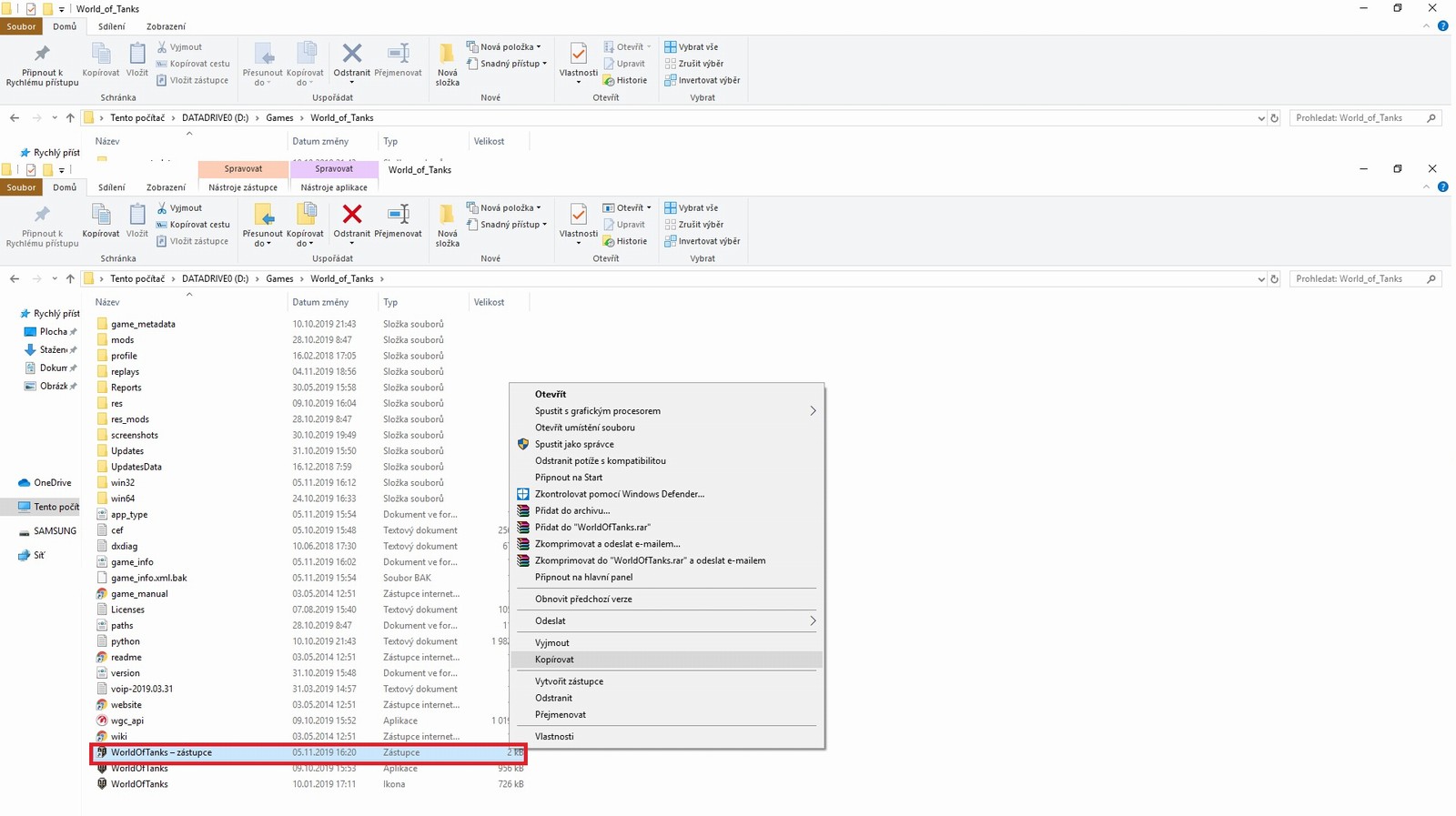Screen dimensions: 1456x816
Task: Click the Spustit jako správce shield icon
Action: click(523, 444)
